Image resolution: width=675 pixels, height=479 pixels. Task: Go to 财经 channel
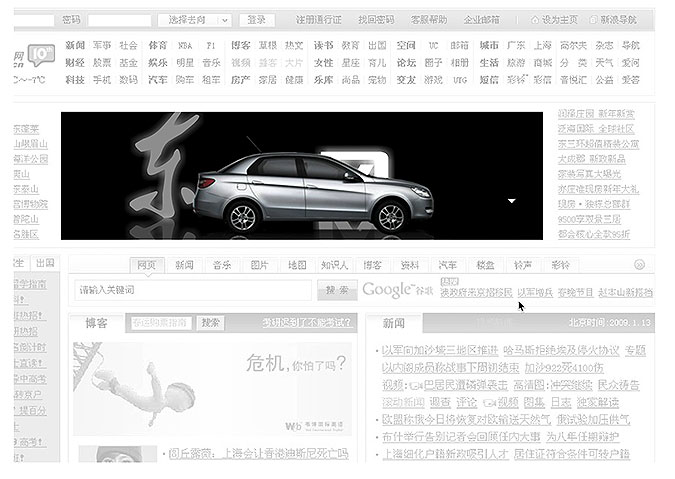(x=75, y=63)
